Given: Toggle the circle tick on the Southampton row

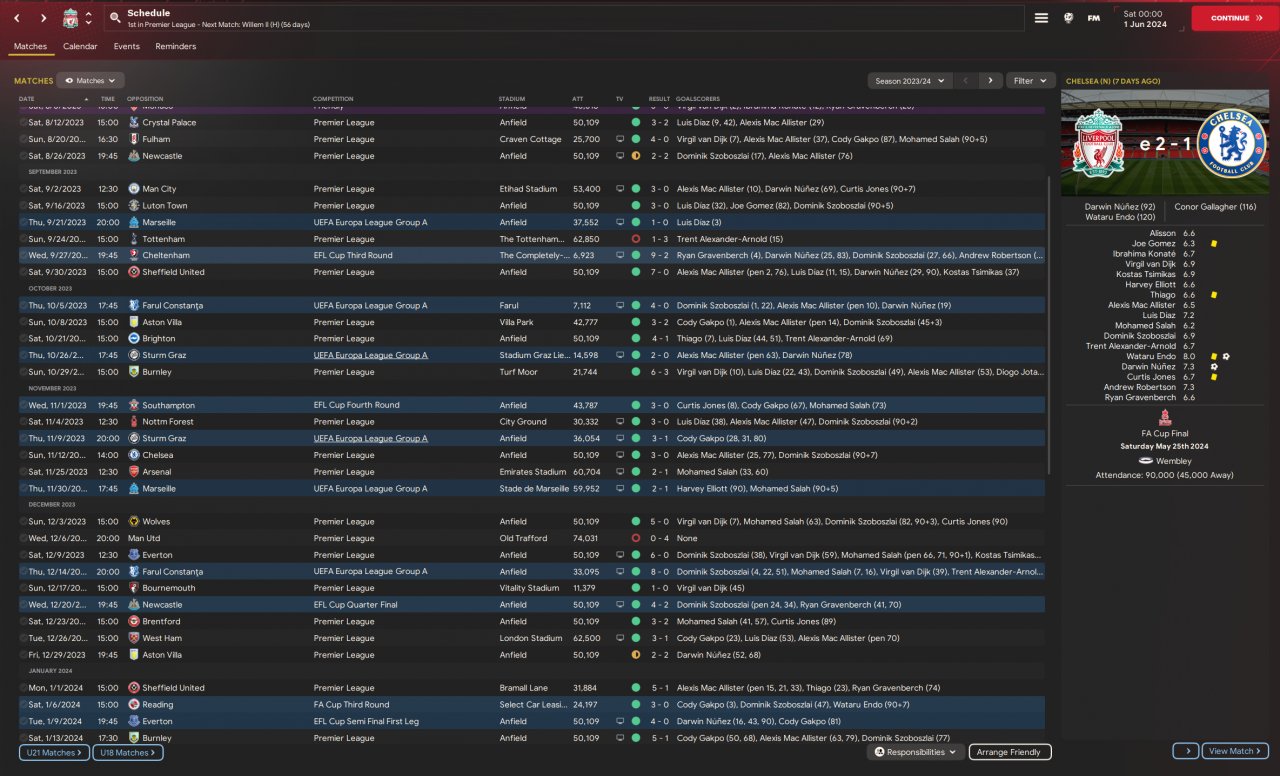Looking at the screenshot, I should click(23, 405).
